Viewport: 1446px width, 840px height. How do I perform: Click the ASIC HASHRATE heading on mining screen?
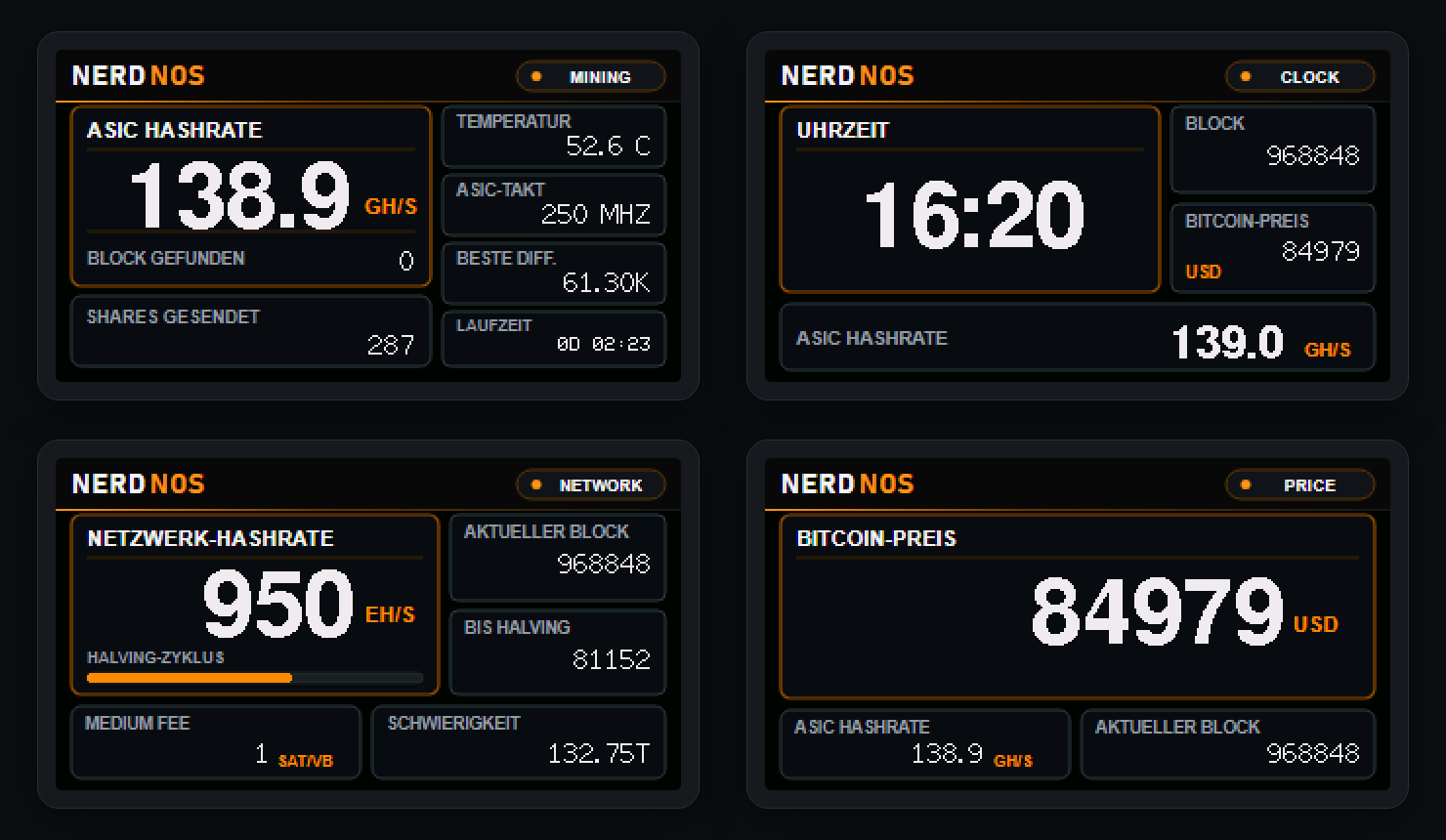tap(175, 130)
